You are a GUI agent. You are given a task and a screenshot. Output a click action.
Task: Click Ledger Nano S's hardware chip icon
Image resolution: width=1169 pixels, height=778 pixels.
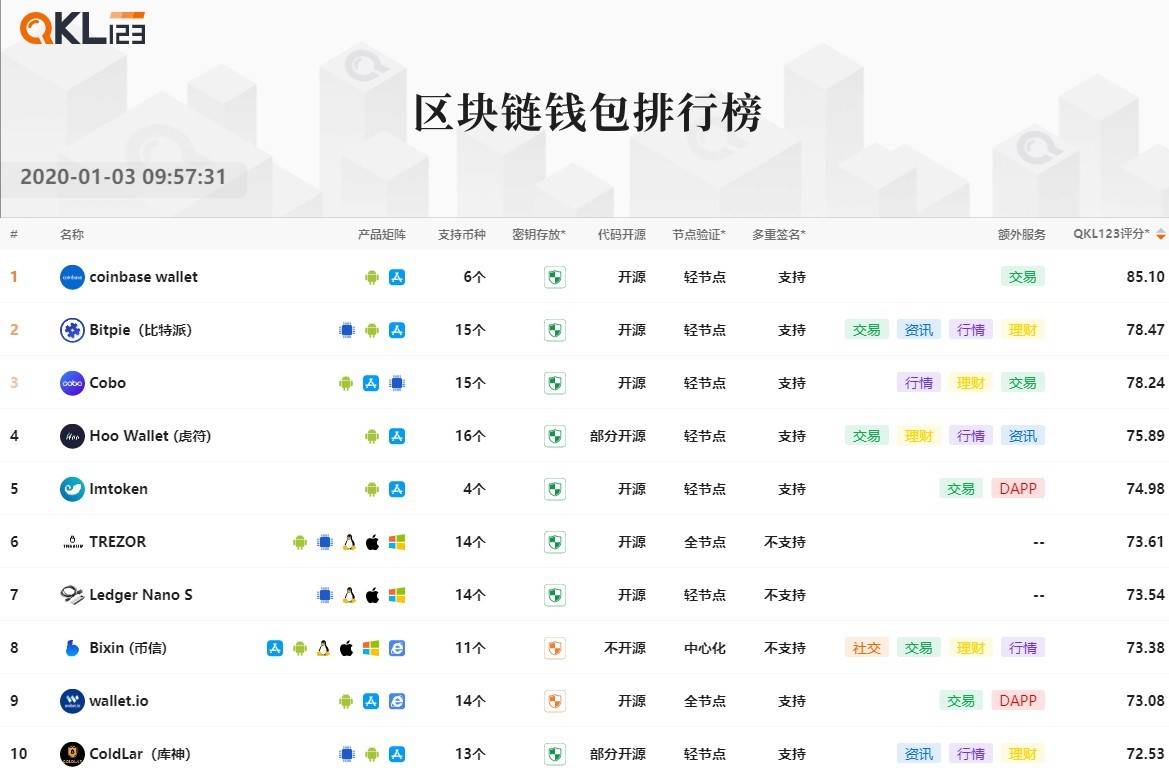324,595
